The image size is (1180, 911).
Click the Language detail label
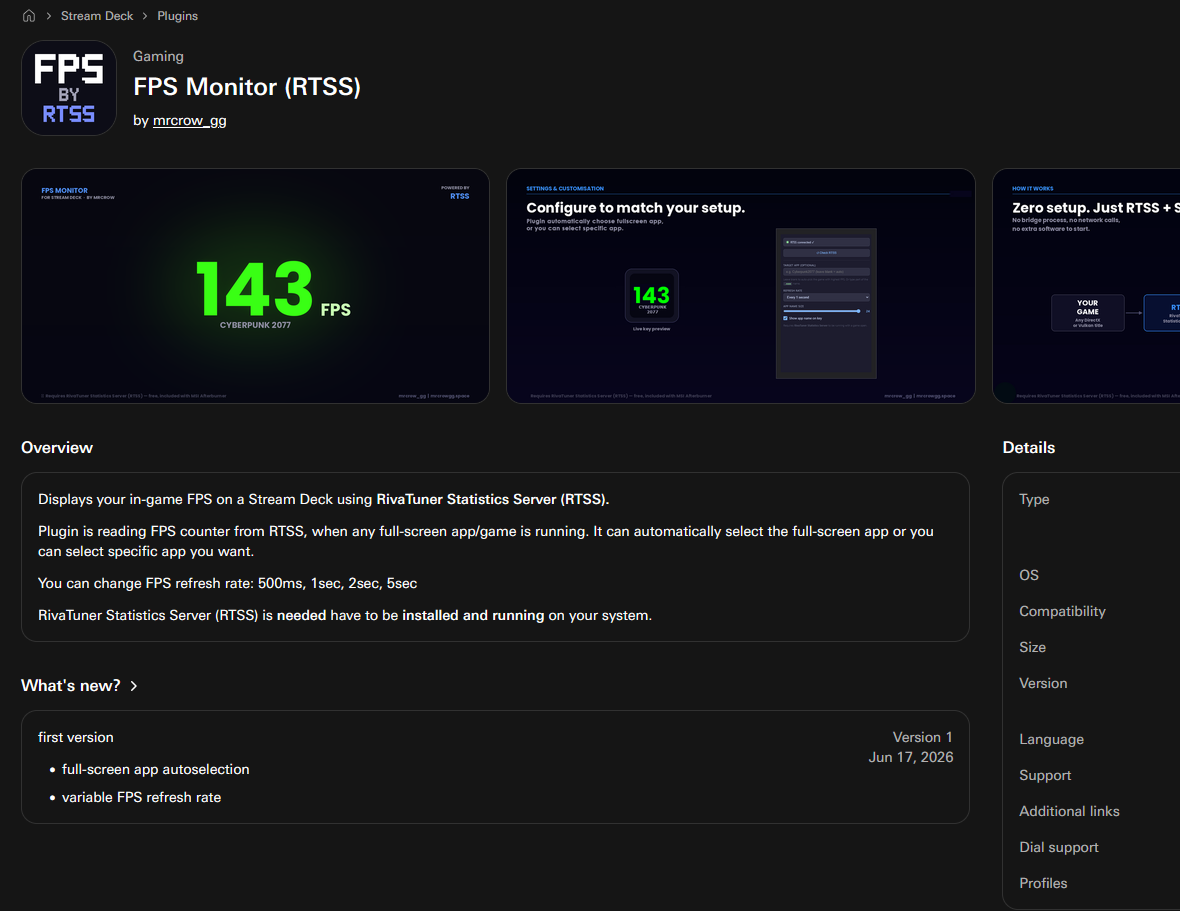1051,739
